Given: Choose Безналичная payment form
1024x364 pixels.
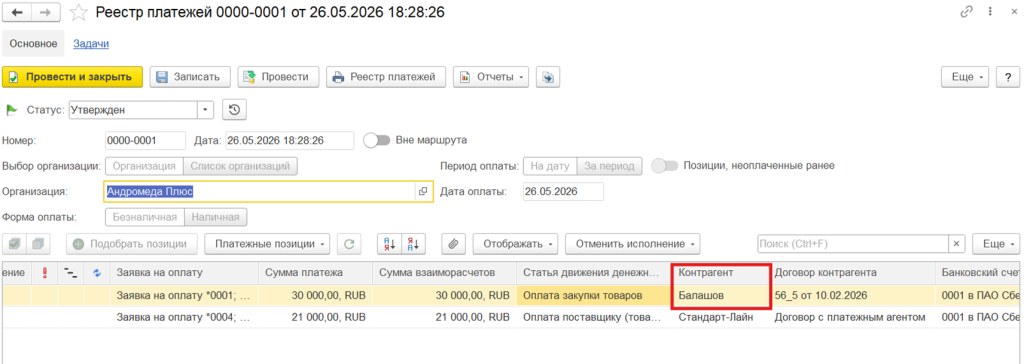Looking at the screenshot, I should click(x=145, y=216).
